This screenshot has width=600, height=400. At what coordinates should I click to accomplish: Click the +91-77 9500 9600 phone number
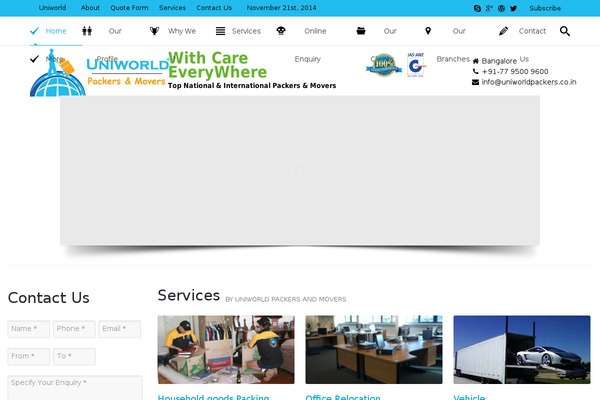coord(515,72)
